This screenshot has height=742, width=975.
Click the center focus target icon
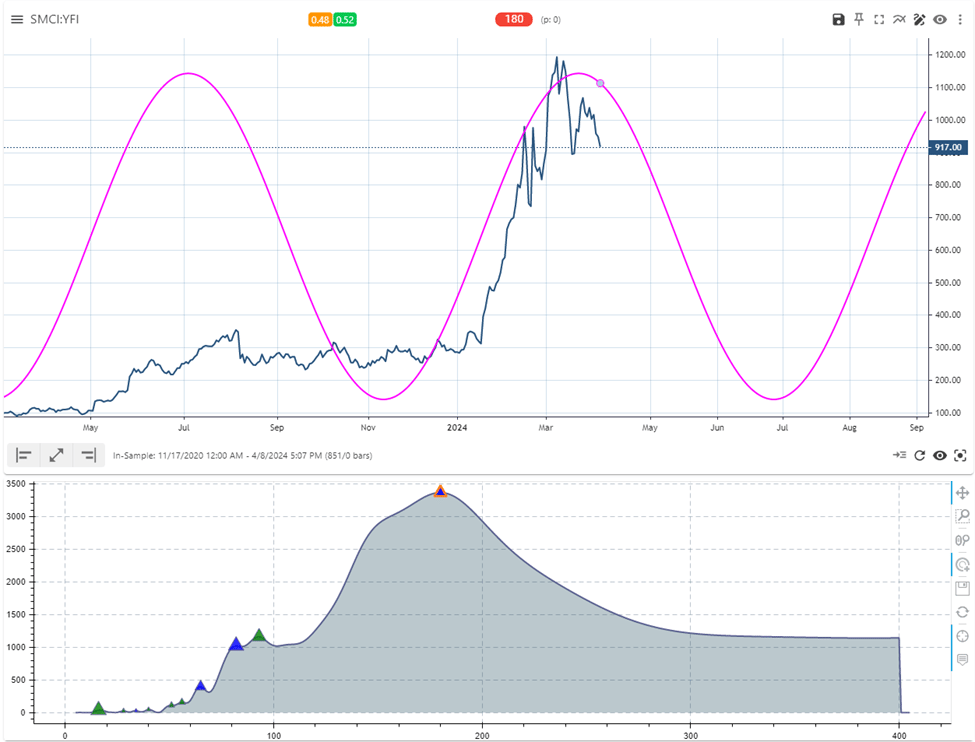coord(960,455)
